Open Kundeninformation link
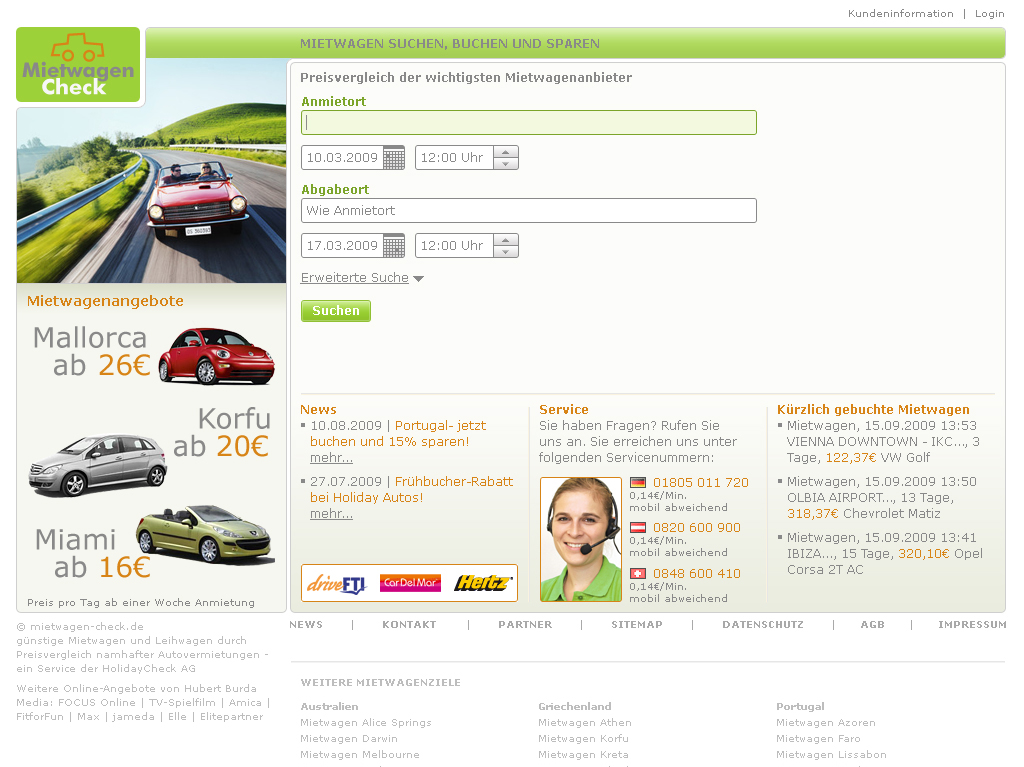The width and height of the screenshot is (1024, 767). pos(901,13)
